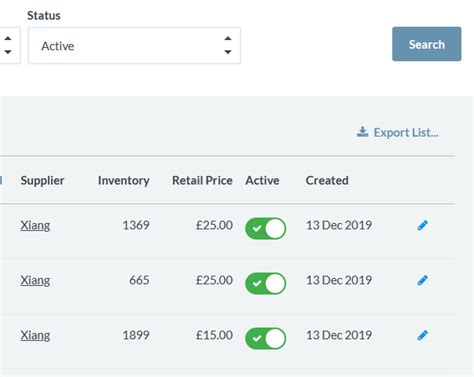Edit the product with inventory 665

422,280
